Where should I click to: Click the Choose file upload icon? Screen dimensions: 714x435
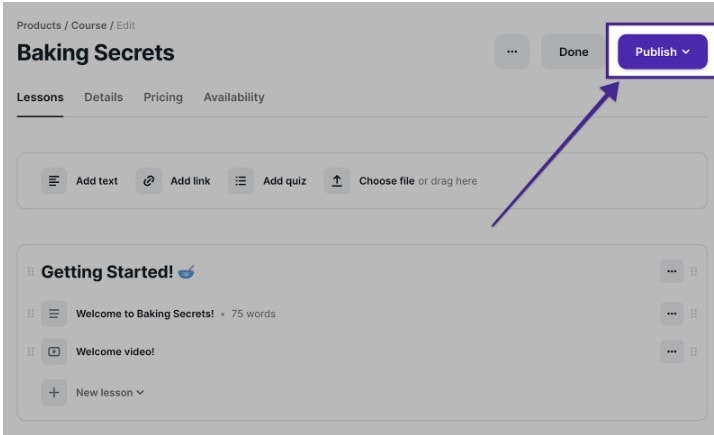[x=337, y=181]
